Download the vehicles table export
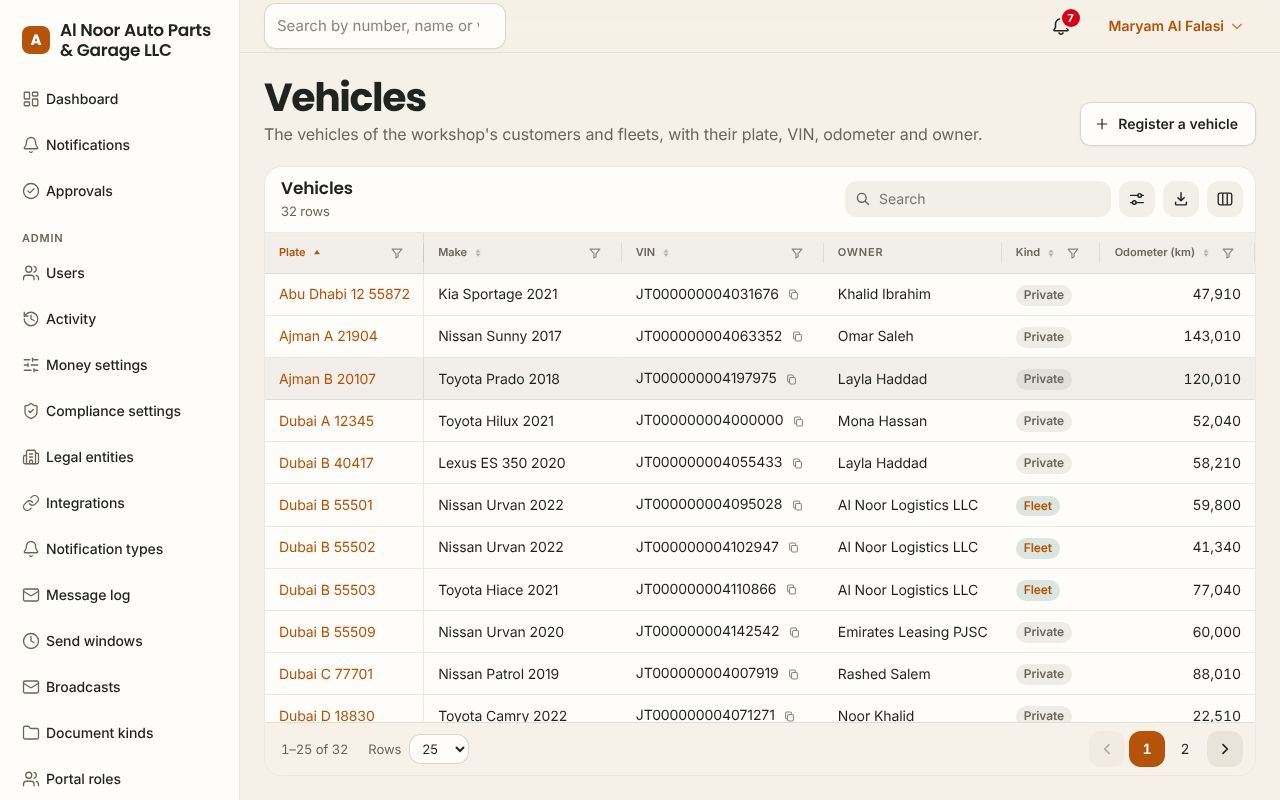This screenshot has height=800, width=1280. tap(1181, 199)
